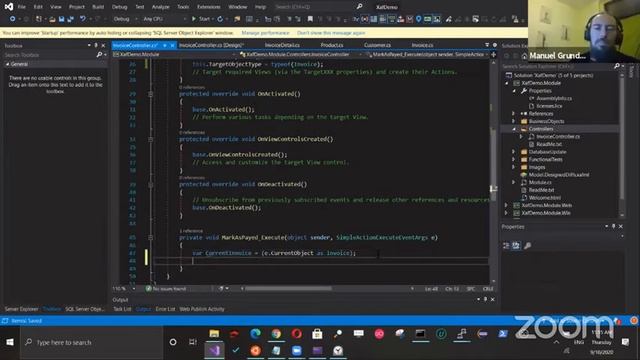Switch to the Task List tab
Screen dimensions: 640x360
point(122,309)
